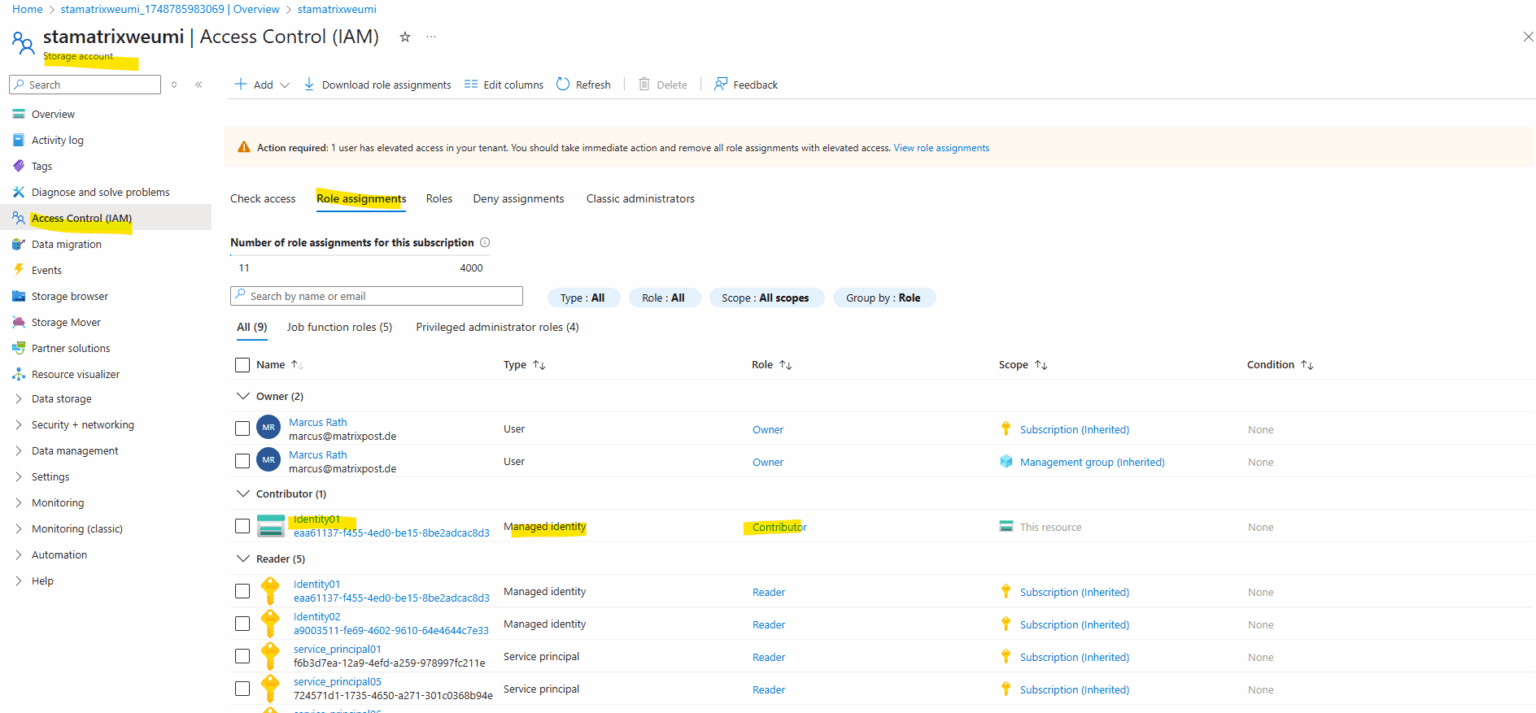Select the checkbox for service_principal01

242,656
